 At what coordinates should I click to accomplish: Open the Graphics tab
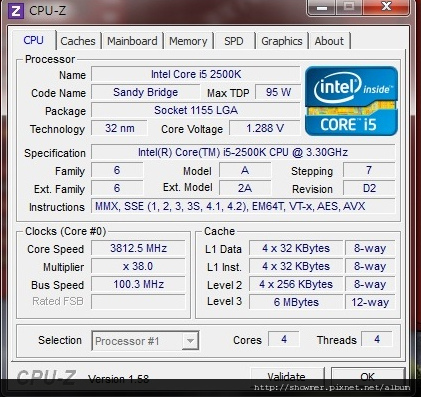[282, 41]
